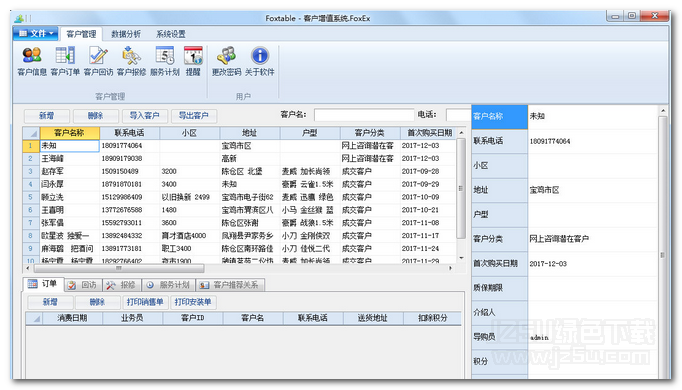Select customer cell 闫永厚

point(70,184)
